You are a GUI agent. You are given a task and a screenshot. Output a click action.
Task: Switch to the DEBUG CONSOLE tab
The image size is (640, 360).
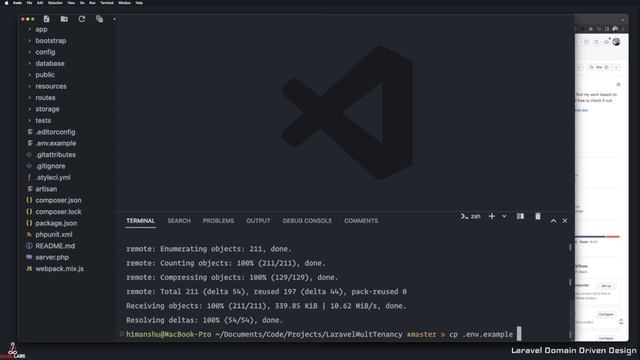point(307,221)
